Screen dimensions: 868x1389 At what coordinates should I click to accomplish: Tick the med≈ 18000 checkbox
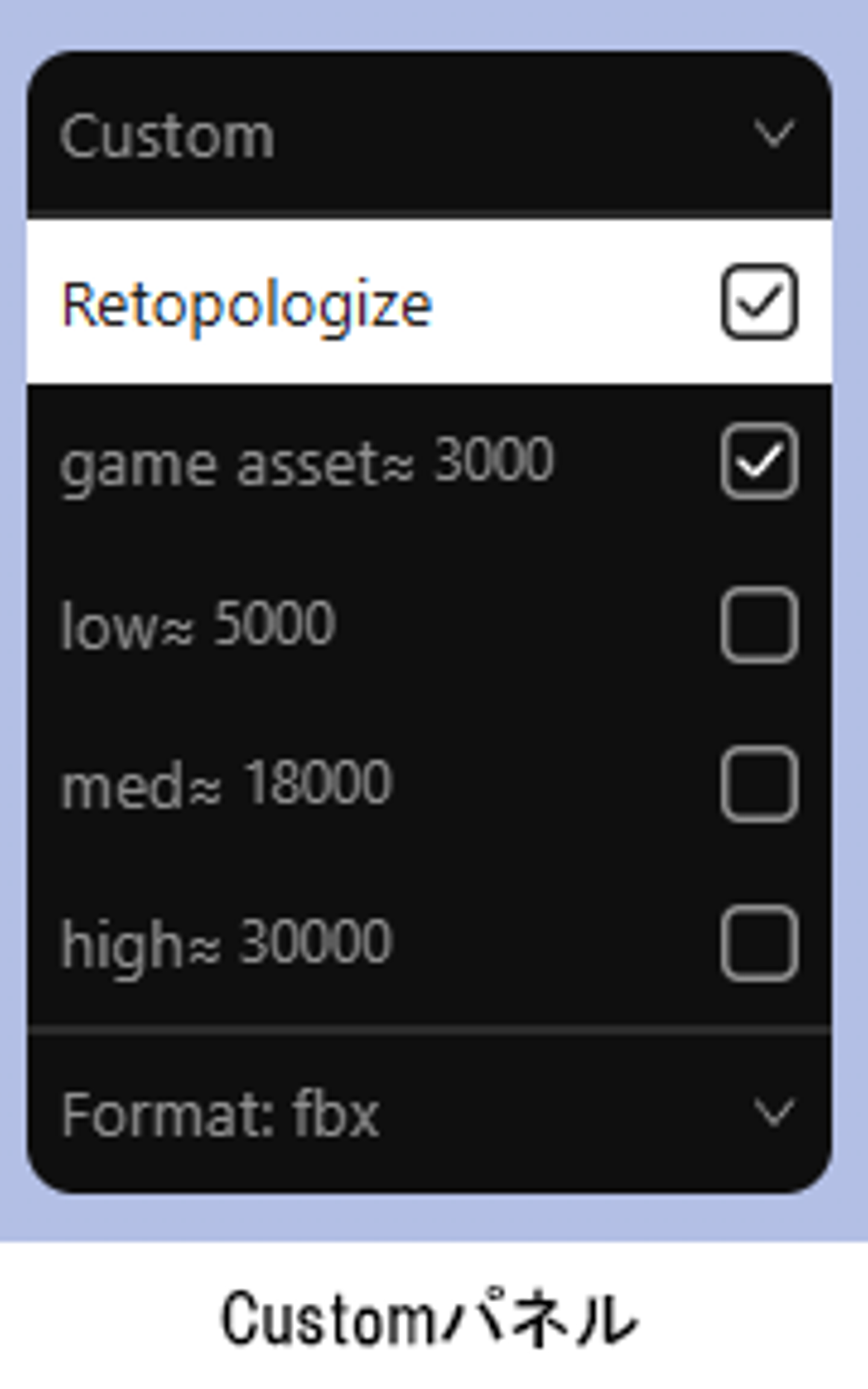[759, 784]
